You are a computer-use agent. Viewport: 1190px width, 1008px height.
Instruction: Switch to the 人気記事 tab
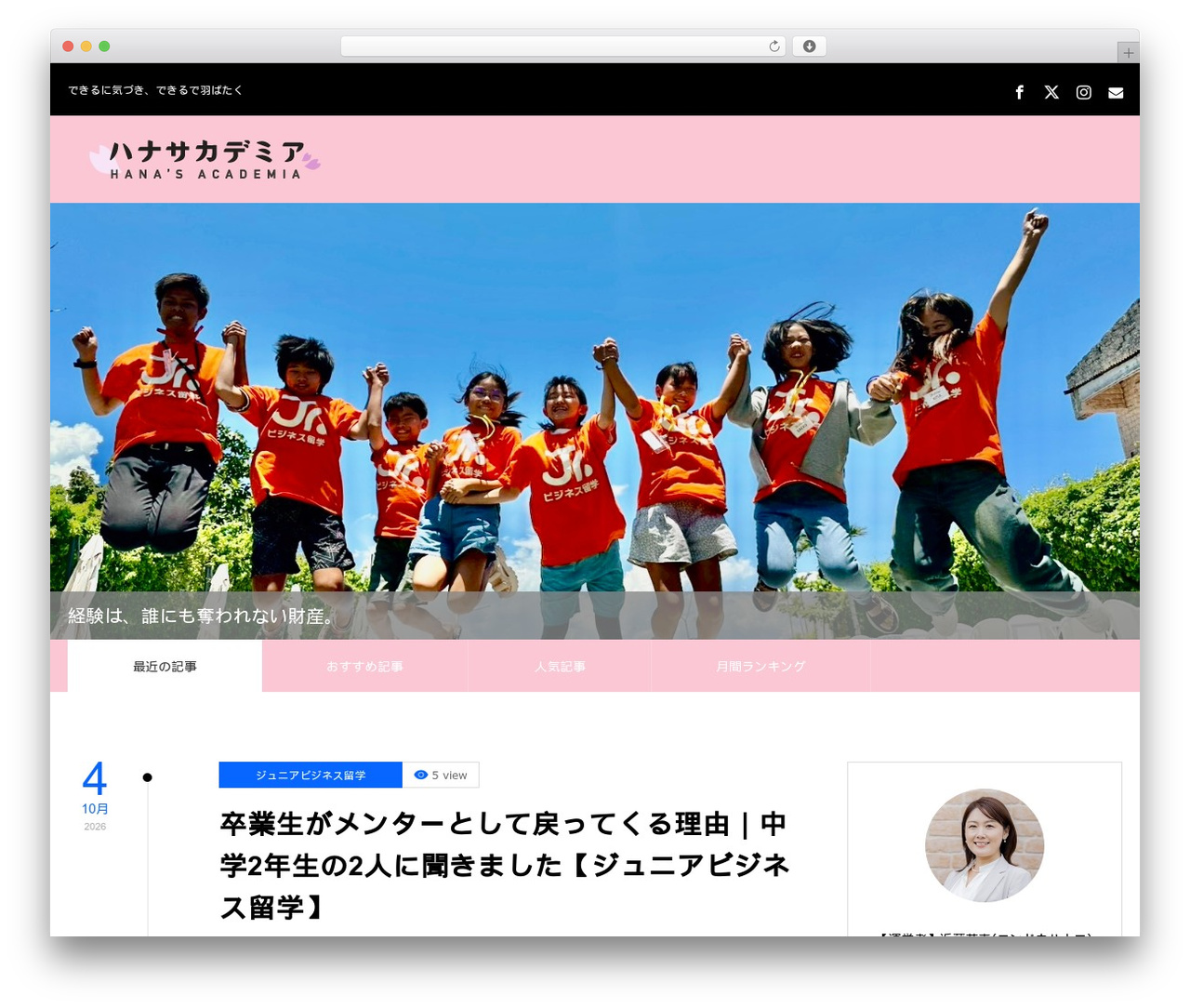[x=560, y=666]
